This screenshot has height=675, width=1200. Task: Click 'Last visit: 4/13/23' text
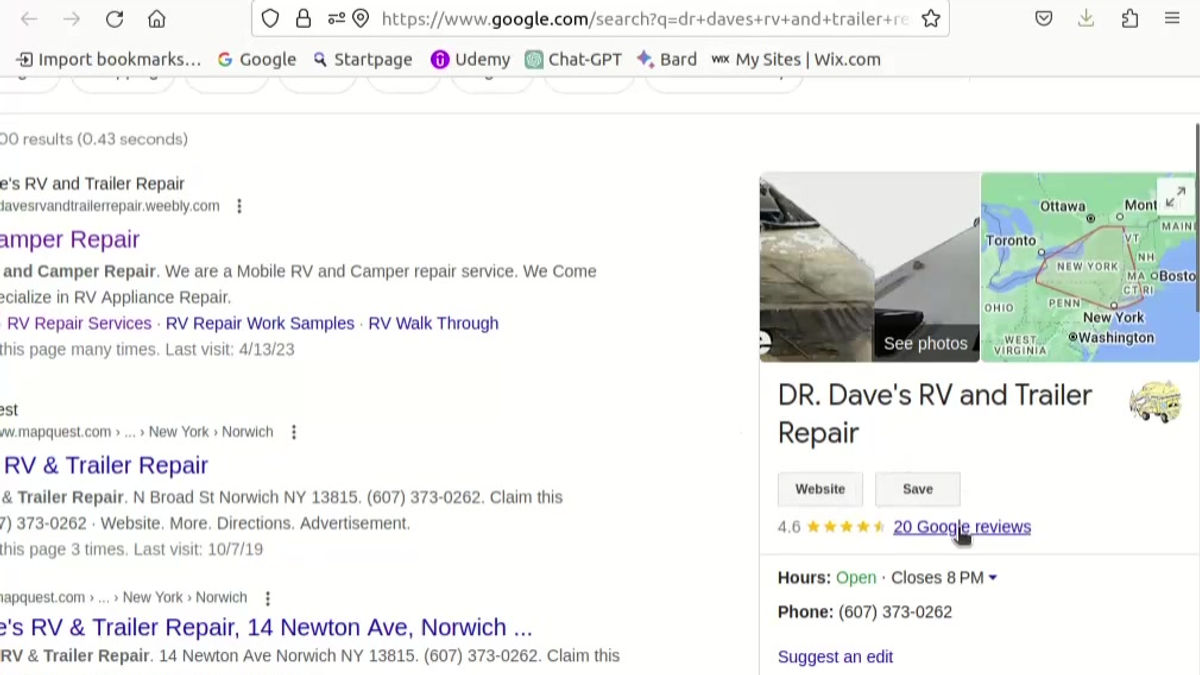coord(229,349)
